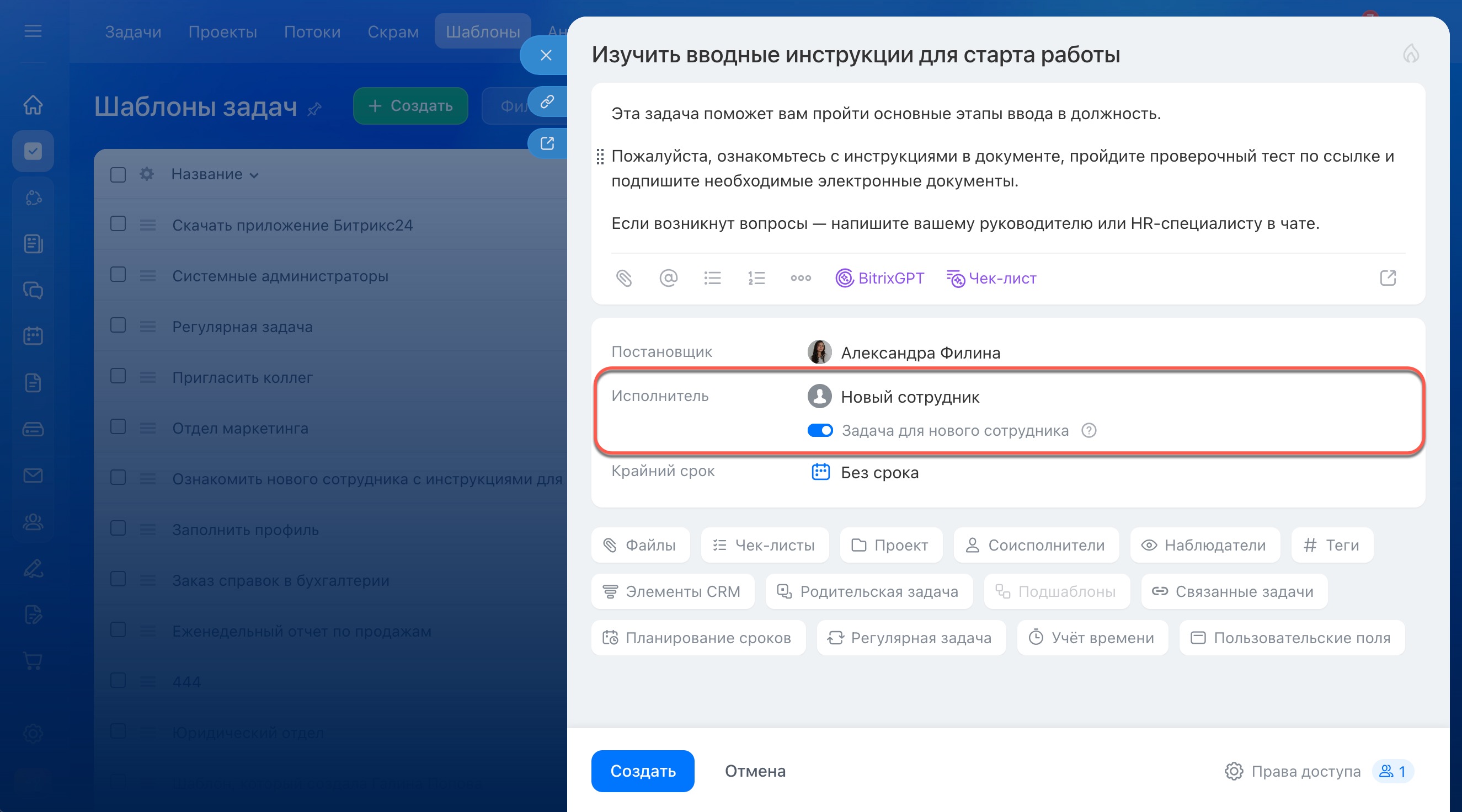The height and width of the screenshot is (812, 1462).
Task: Click the fire priority icon near title
Action: 1411,55
